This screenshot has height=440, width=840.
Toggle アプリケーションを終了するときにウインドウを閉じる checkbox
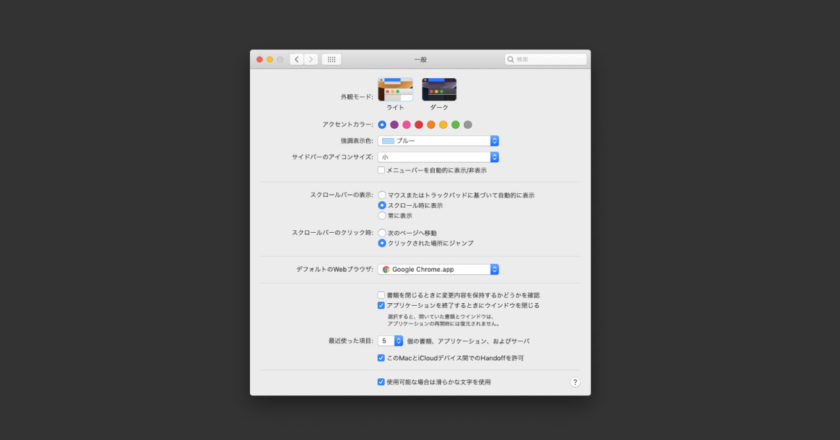click(x=381, y=305)
